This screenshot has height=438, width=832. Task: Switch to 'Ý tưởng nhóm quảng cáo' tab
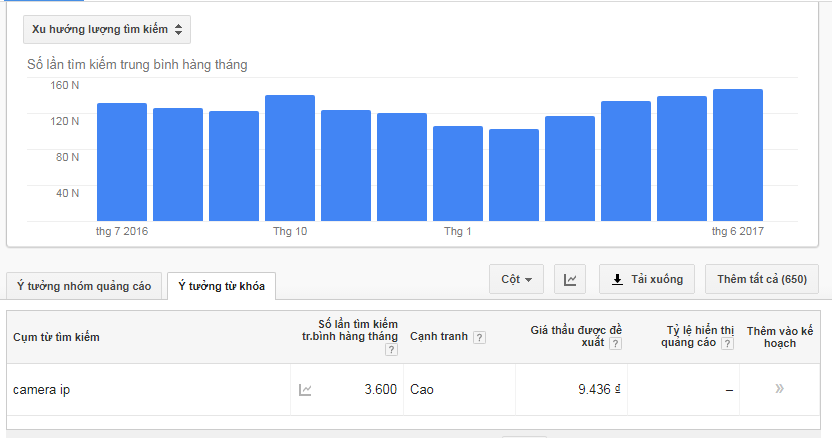[84, 286]
